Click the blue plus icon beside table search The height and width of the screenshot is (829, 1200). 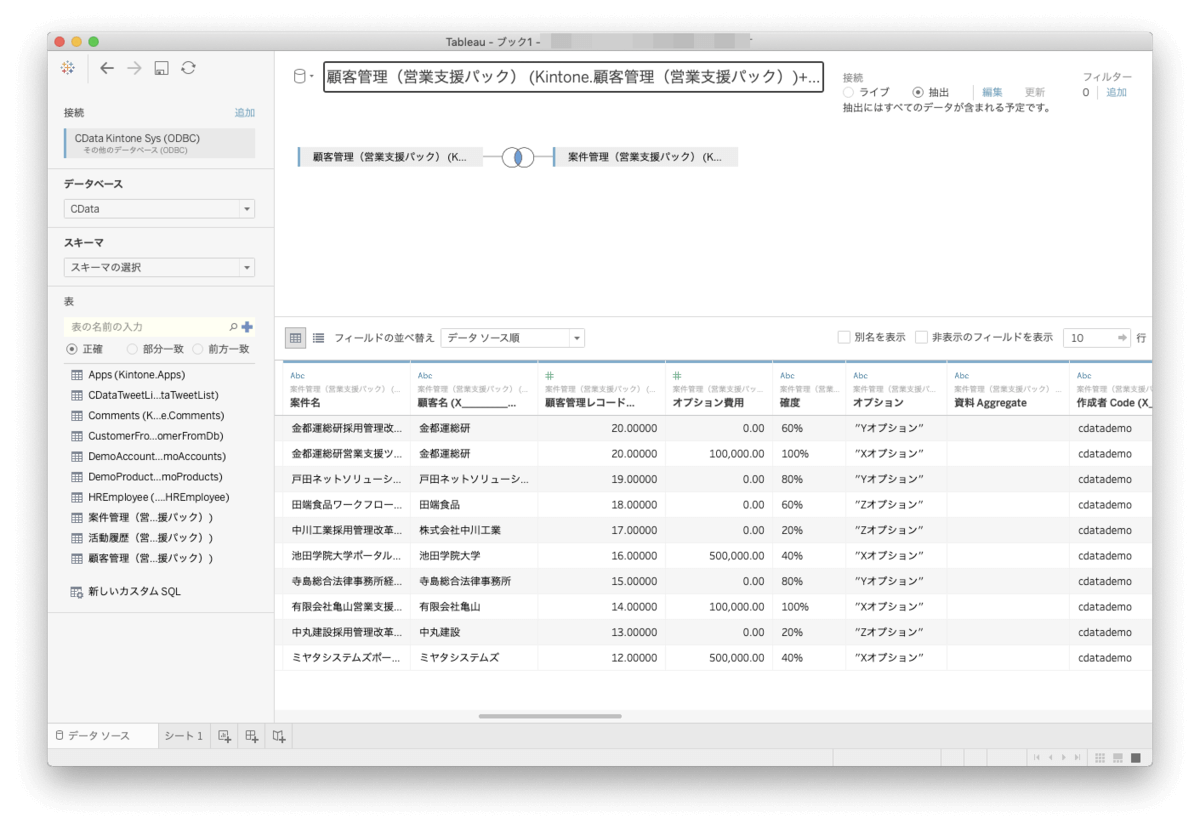247,327
